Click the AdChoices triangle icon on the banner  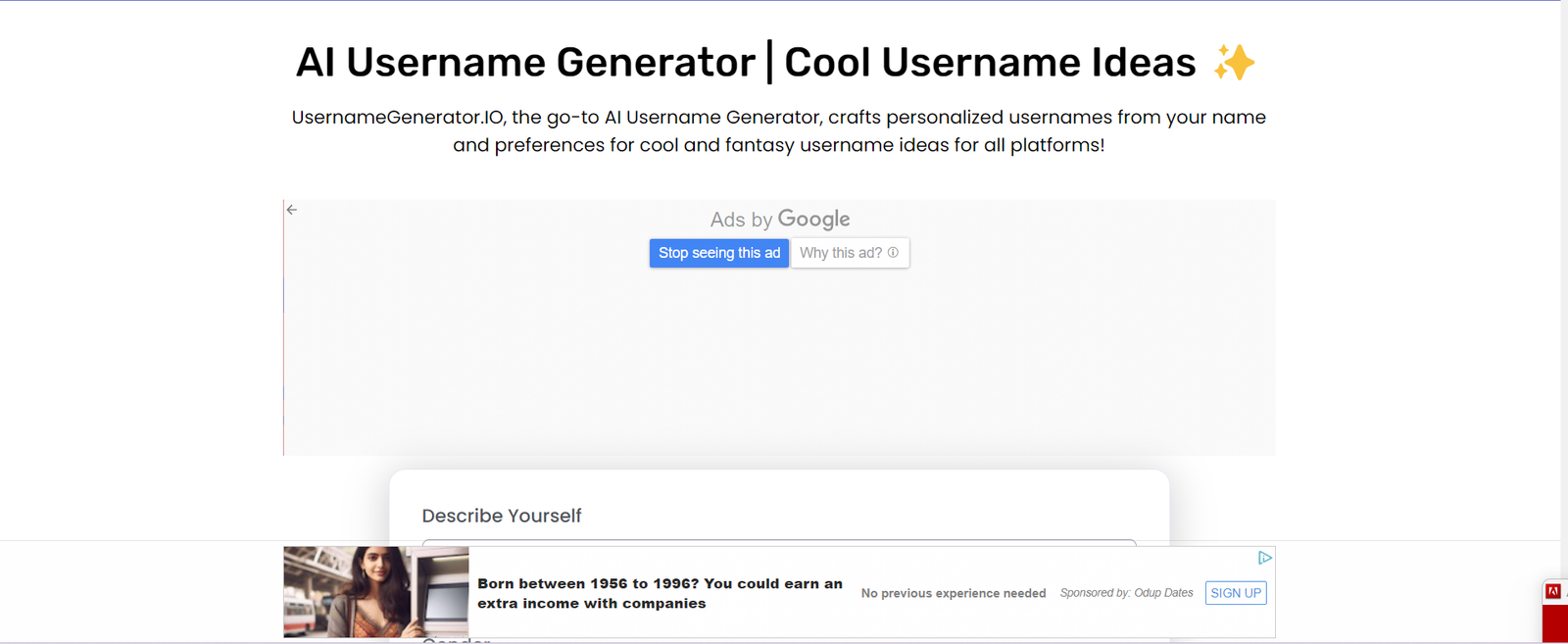point(1264,558)
